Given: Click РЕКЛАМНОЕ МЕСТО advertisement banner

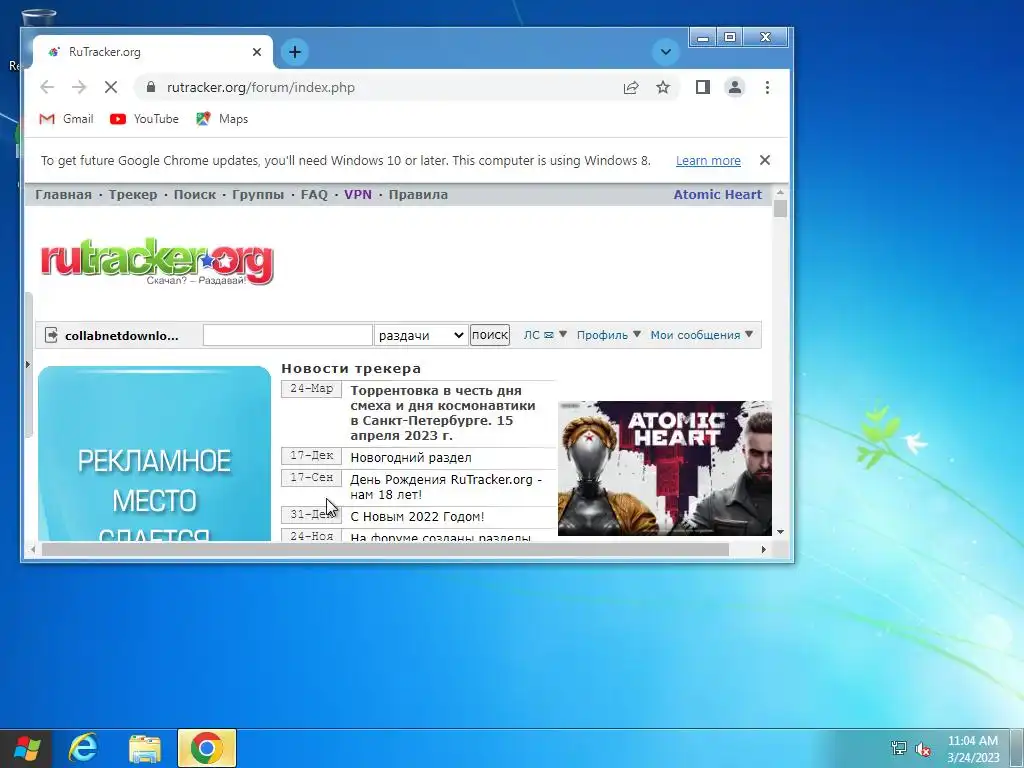Looking at the screenshot, I should 154,454.
